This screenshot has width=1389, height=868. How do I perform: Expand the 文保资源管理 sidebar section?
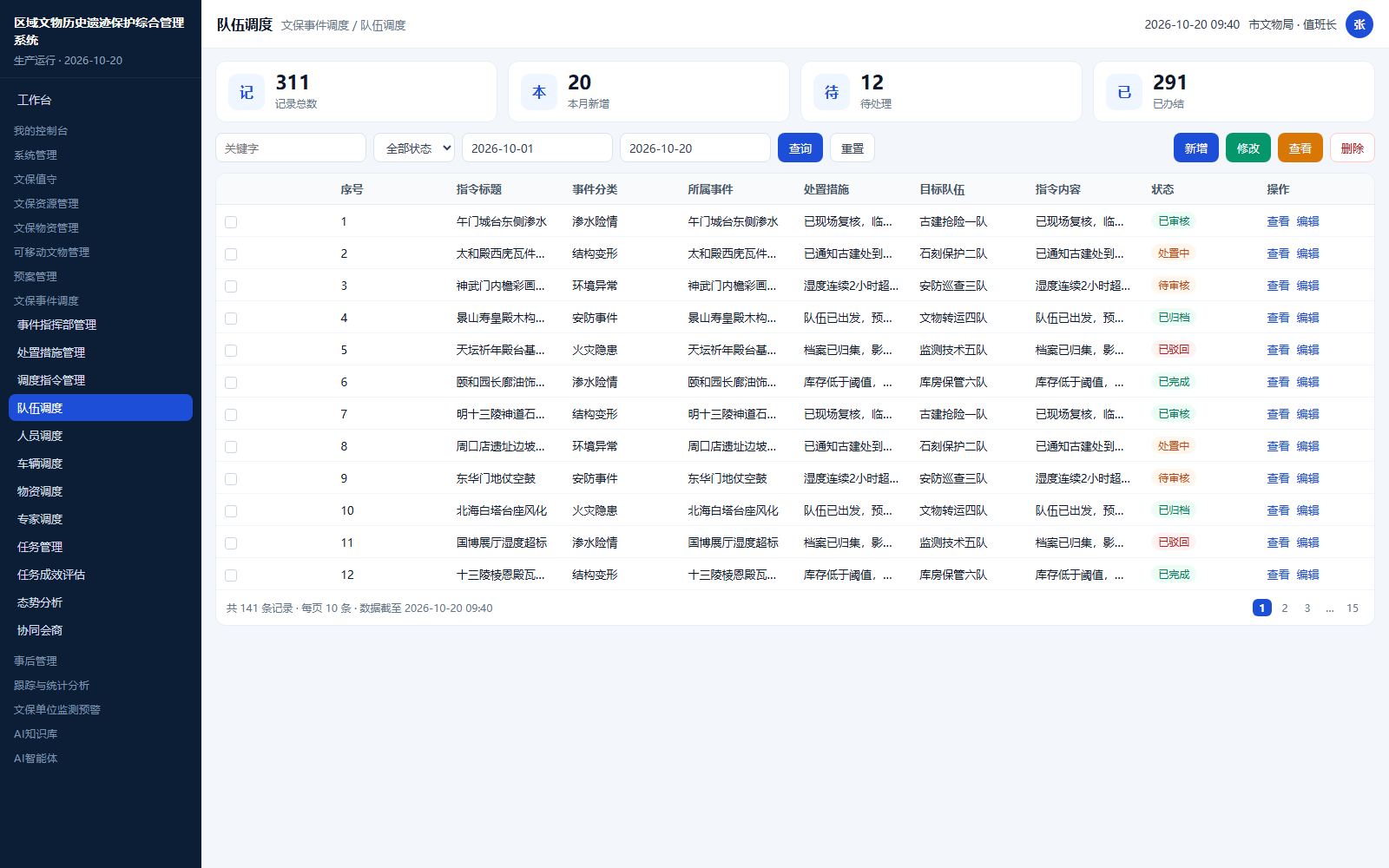click(x=46, y=203)
